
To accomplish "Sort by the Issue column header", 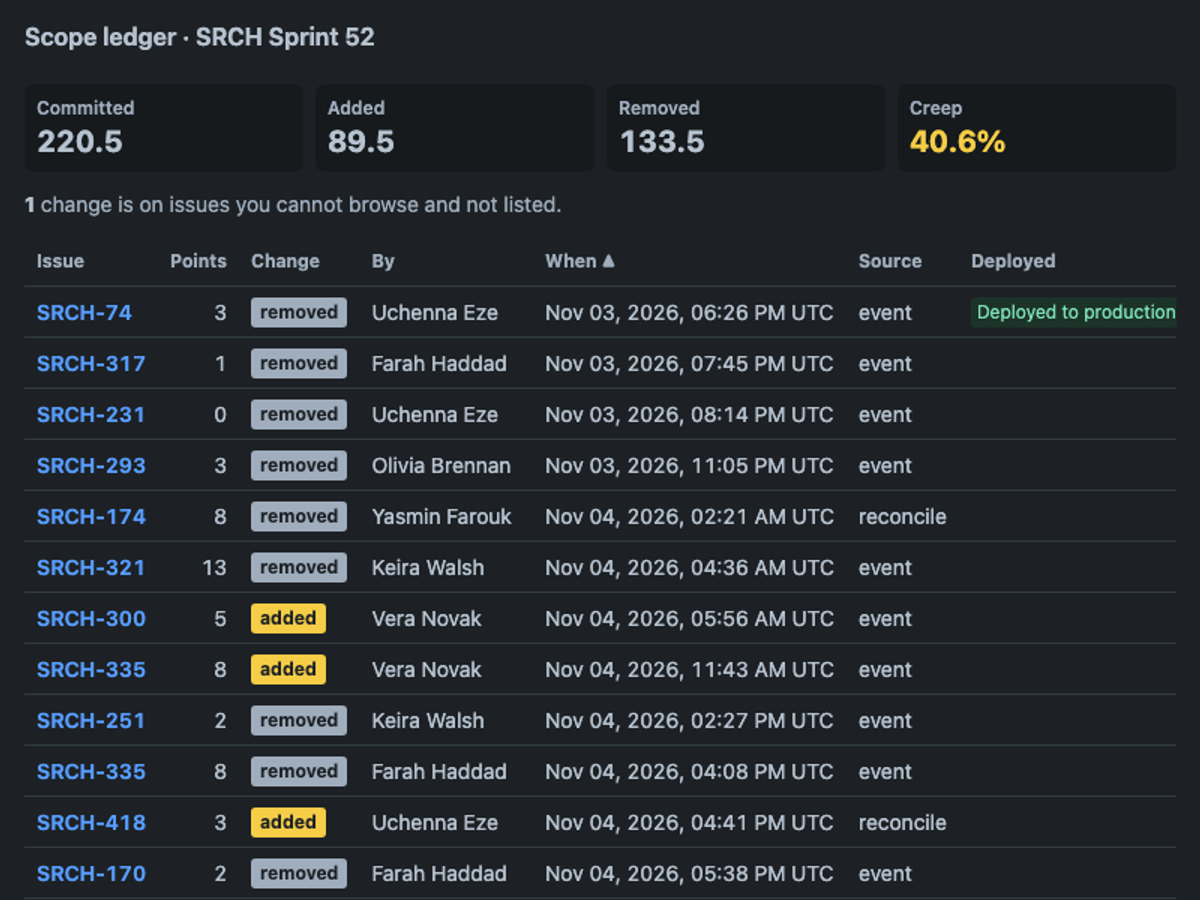I will (60, 261).
